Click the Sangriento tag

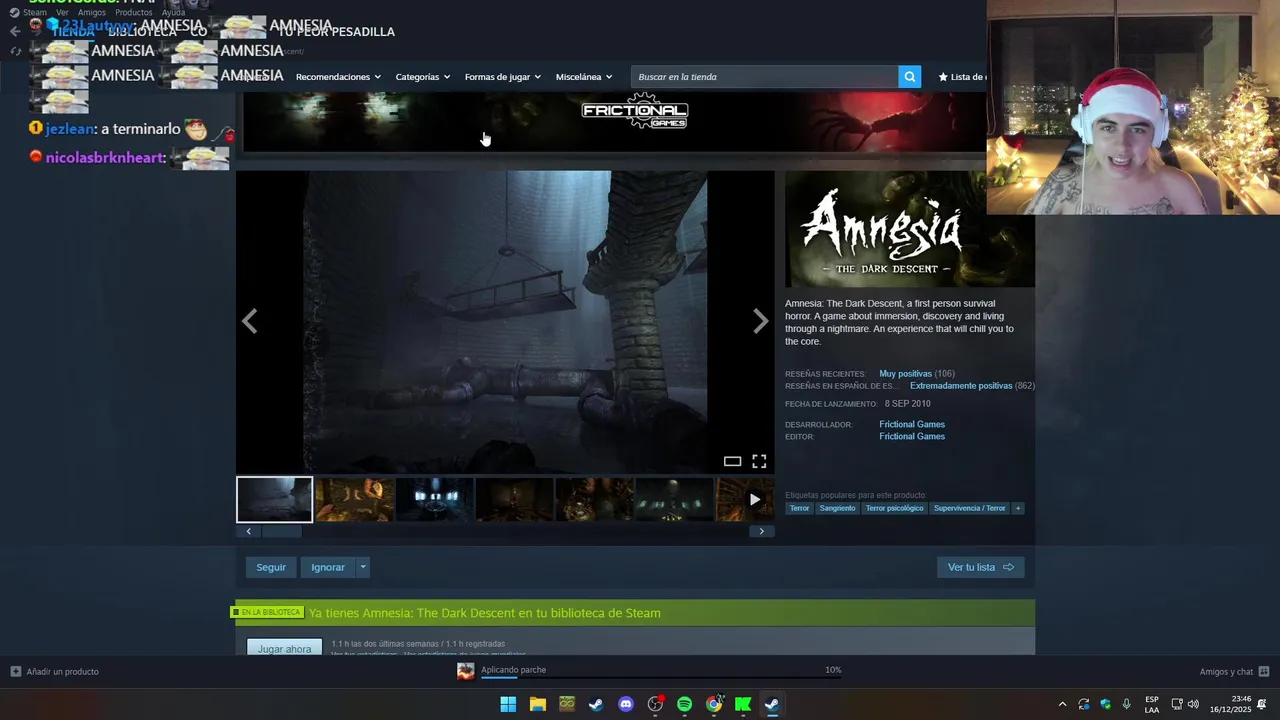837,508
